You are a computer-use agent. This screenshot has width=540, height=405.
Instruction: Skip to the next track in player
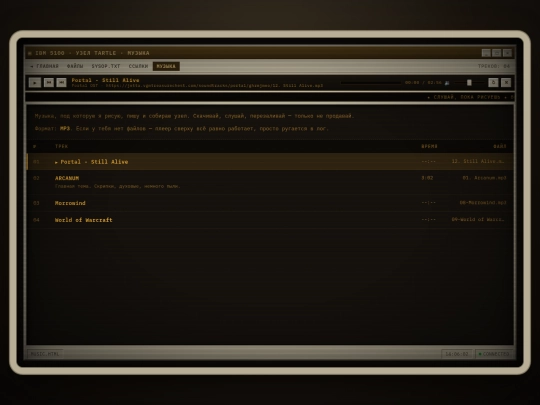61,82
